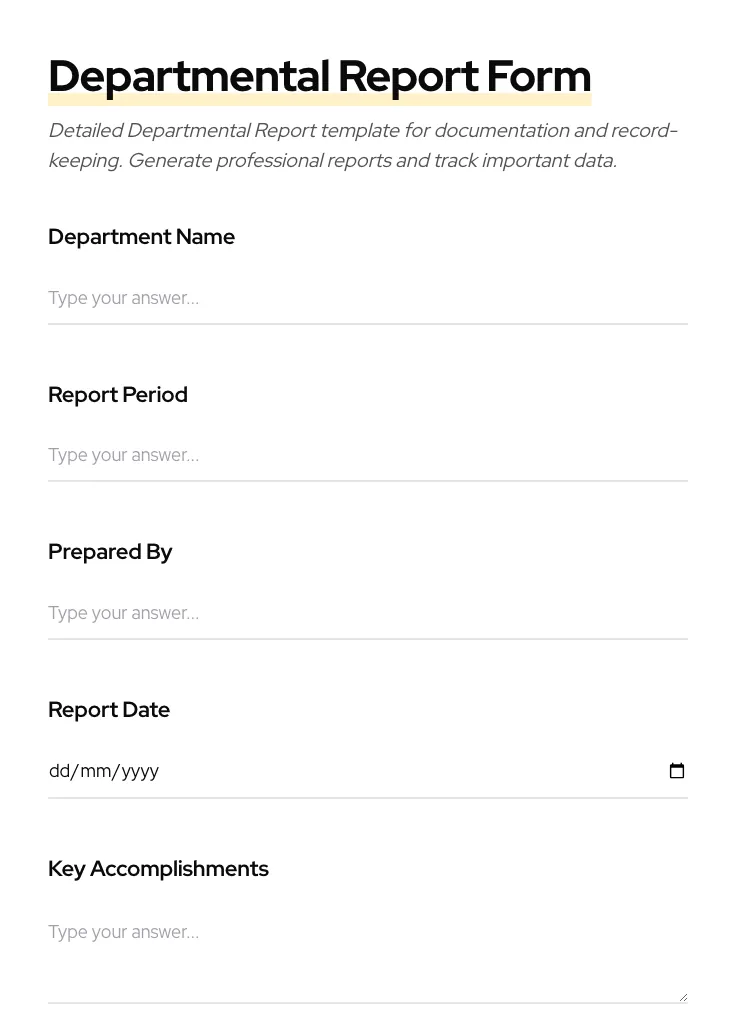Click the Prepared By answer field

point(300,613)
